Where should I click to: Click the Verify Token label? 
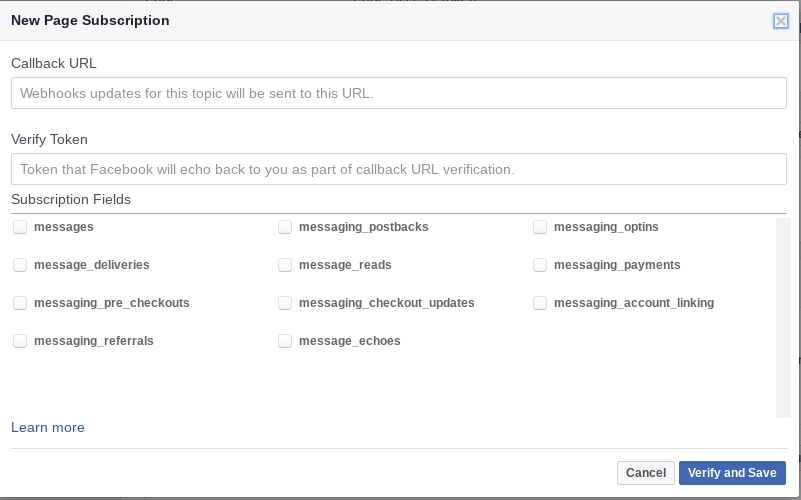pos(50,139)
